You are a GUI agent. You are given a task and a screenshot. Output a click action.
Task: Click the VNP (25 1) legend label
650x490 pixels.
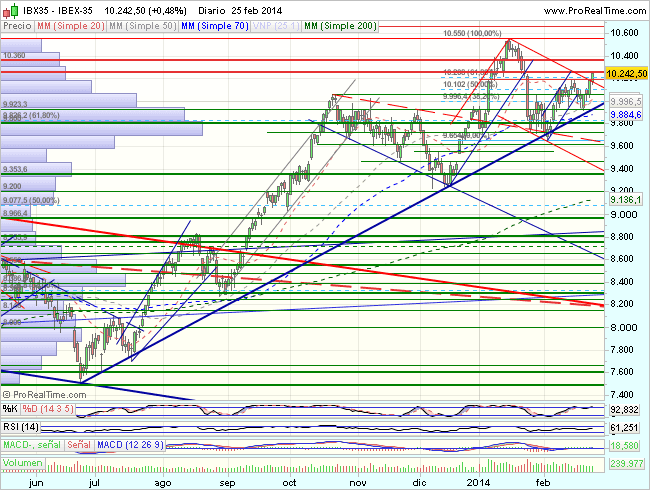pos(276,26)
